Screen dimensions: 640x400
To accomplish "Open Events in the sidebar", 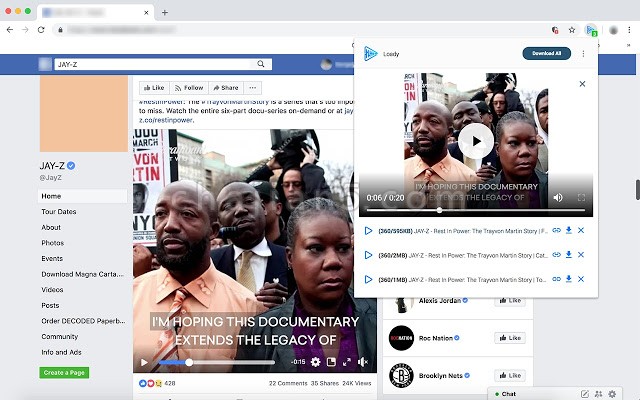I will [52, 258].
